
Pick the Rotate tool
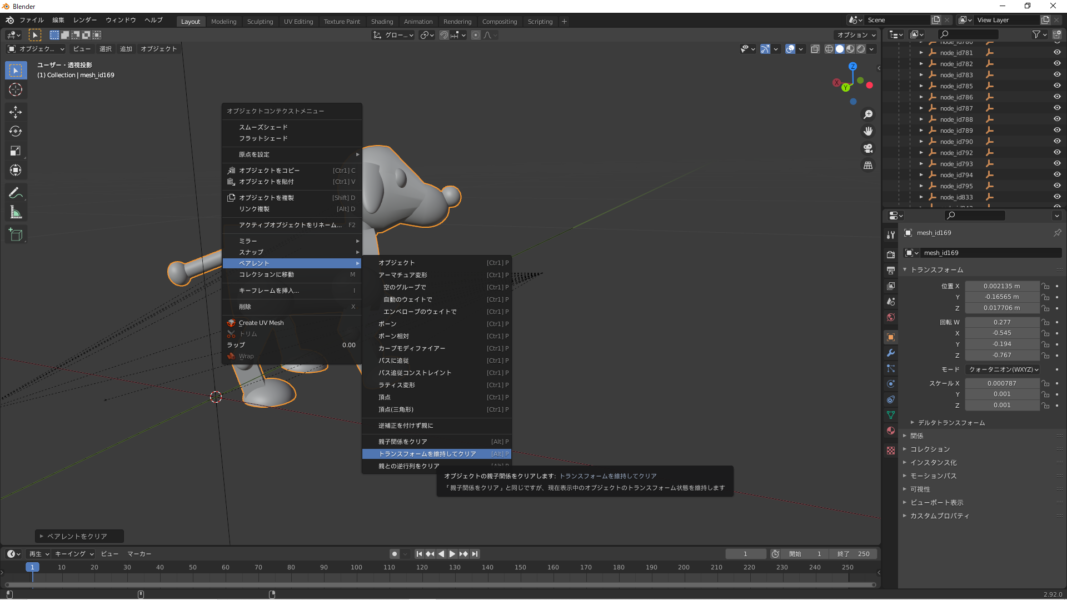click(x=16, y=131)
